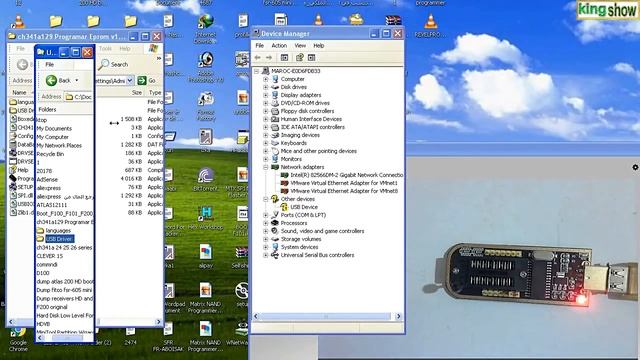This screenshot has width=640, height=360.
Task: Click the SETUP file icon in back Explorer window
Action: click(13, 187)
